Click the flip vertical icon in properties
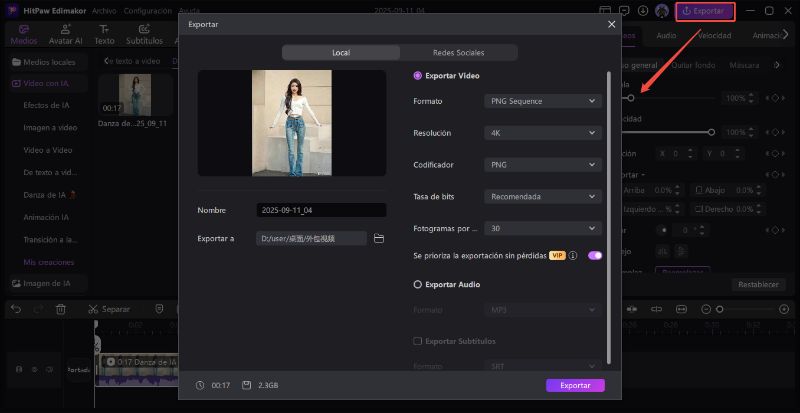This screenshot has width=800, height=413. click(x=680, y=251)
